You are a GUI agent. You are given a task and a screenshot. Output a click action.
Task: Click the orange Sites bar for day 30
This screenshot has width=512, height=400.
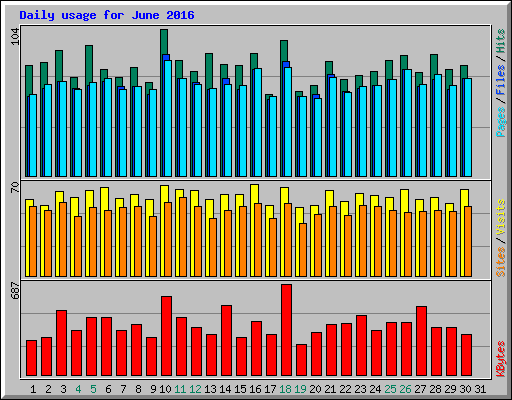pyautogui.click(x=468, y=241)
